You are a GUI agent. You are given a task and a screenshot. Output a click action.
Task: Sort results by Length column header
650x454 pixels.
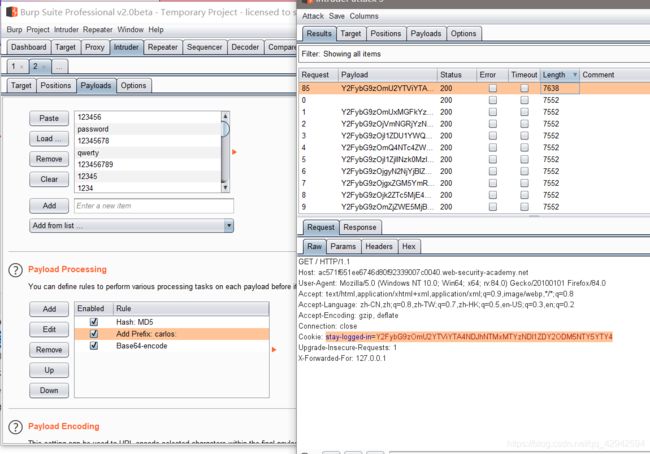(555, 75)
